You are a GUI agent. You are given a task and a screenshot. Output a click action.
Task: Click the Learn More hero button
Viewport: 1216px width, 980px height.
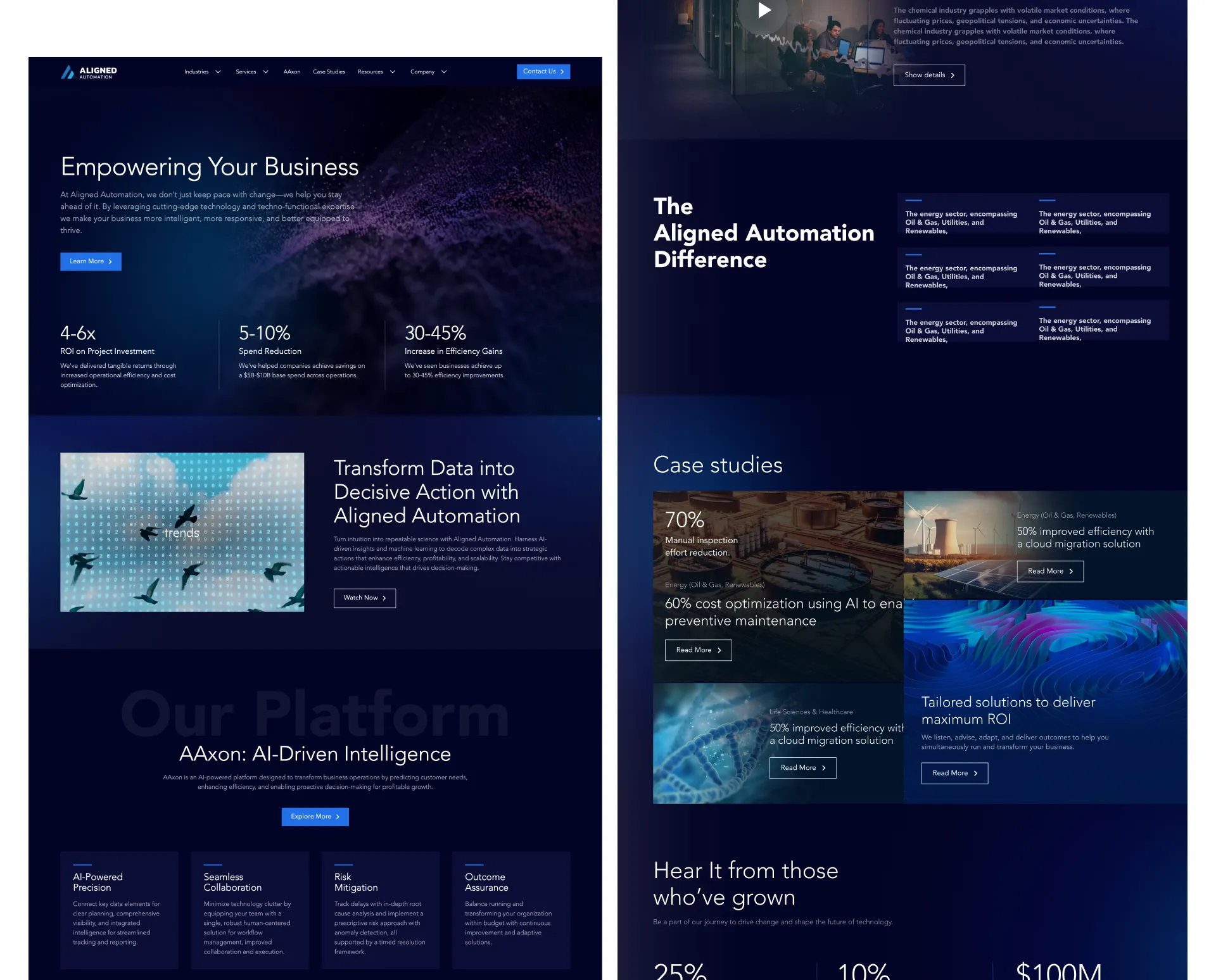tap(91, 261)
